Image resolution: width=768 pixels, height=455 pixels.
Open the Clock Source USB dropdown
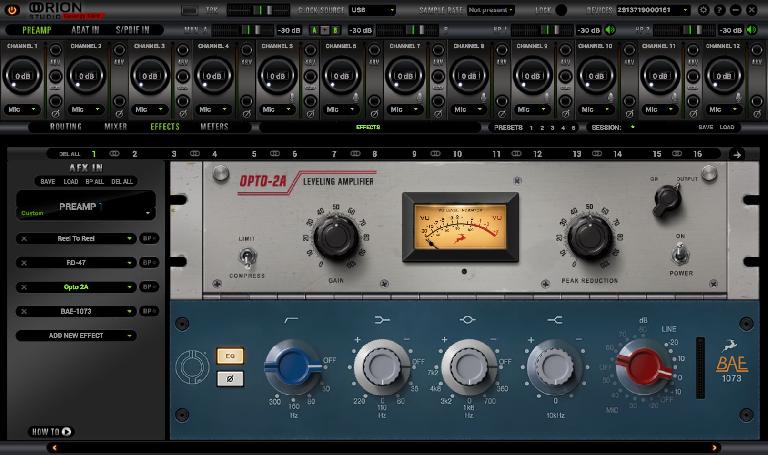[x=372, y=10]
